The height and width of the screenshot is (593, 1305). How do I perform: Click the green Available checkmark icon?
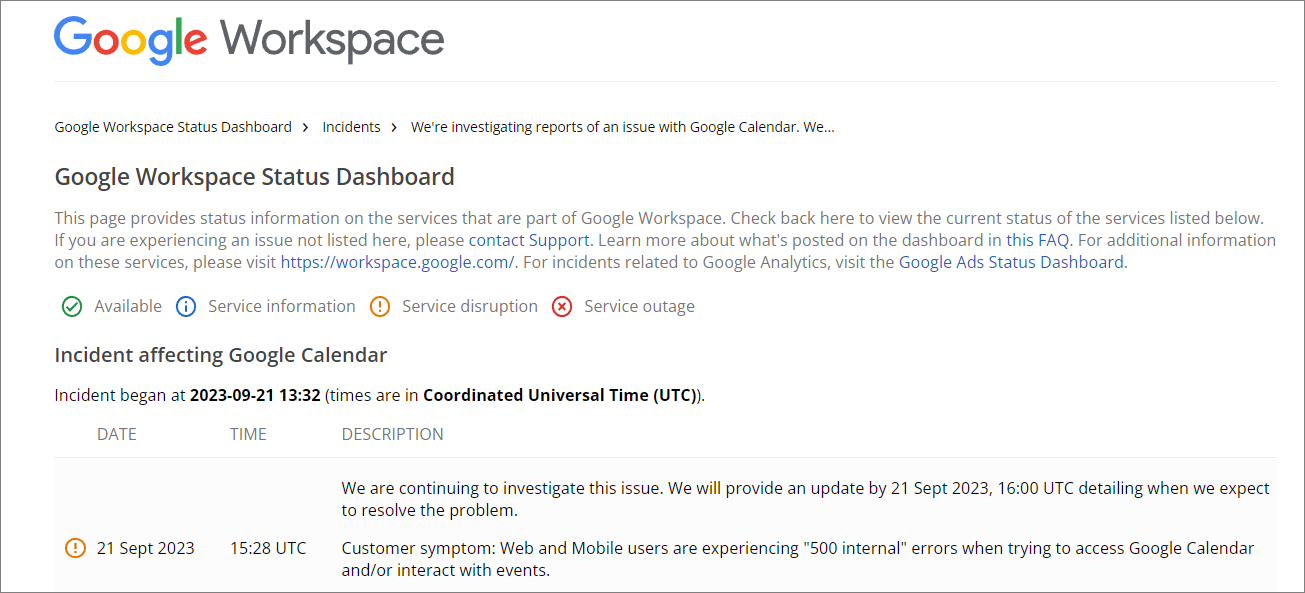click(x=72, y=307)
